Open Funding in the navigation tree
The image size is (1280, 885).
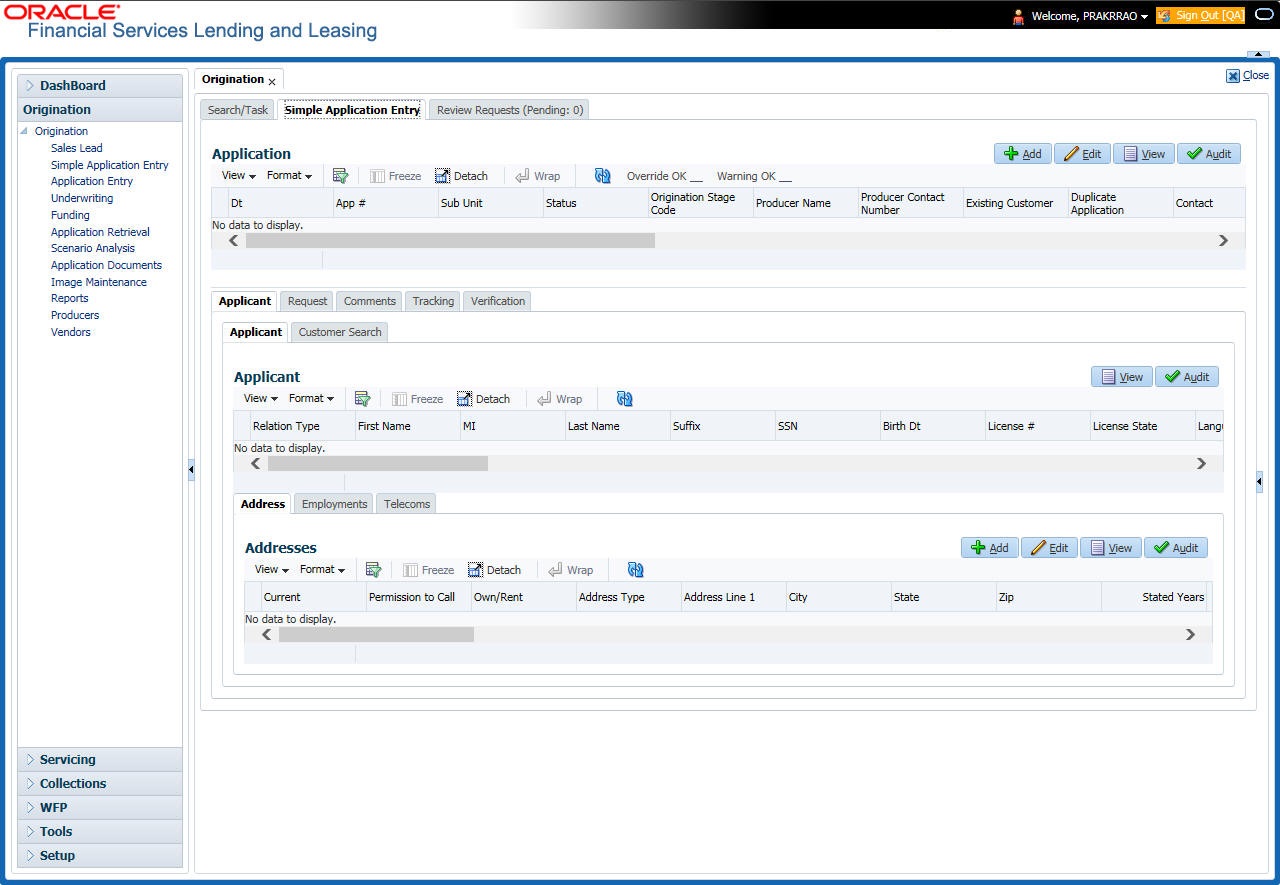point(70,215)
